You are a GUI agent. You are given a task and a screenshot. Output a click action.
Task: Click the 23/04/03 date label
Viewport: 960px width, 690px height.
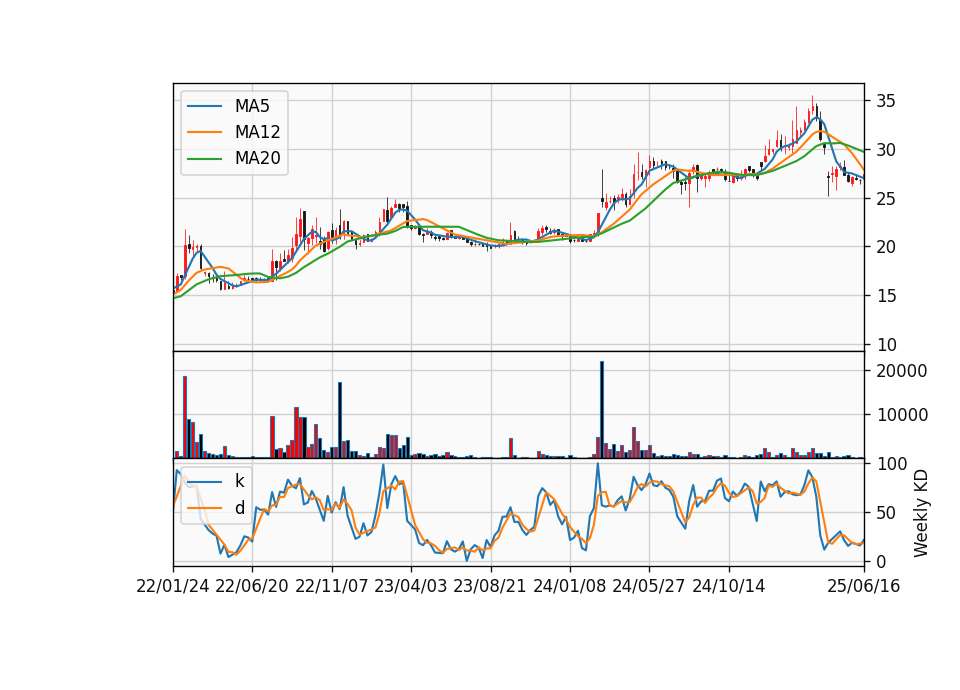click(x=411, y=586)
